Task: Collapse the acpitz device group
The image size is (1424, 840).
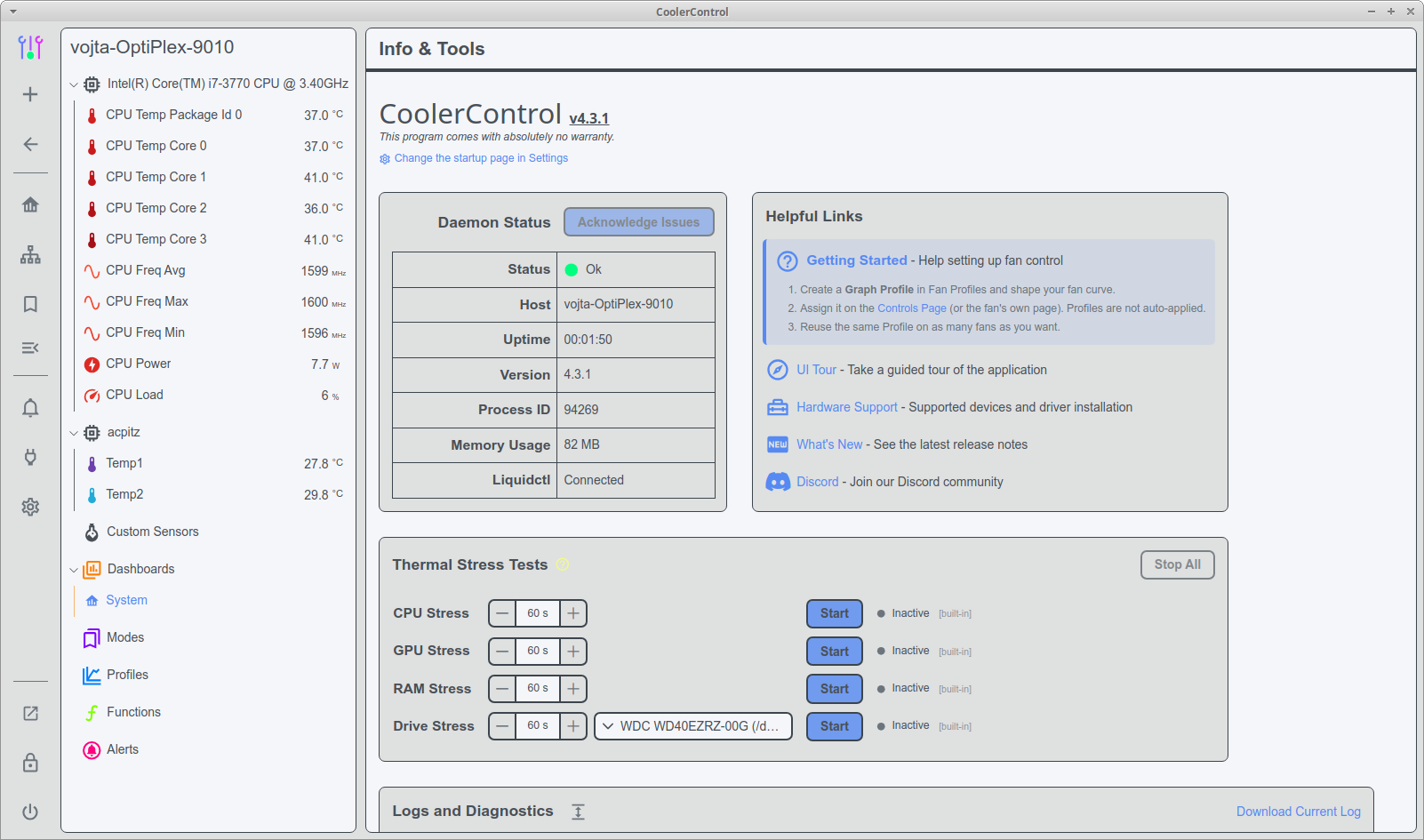Action: 74,433
